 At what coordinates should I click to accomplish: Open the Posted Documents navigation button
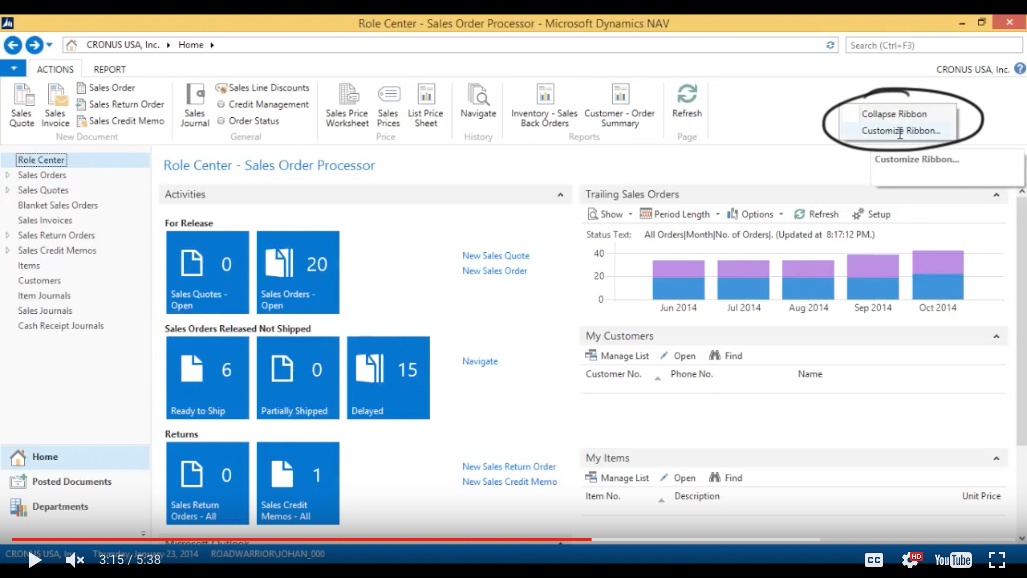click(75, 482)
